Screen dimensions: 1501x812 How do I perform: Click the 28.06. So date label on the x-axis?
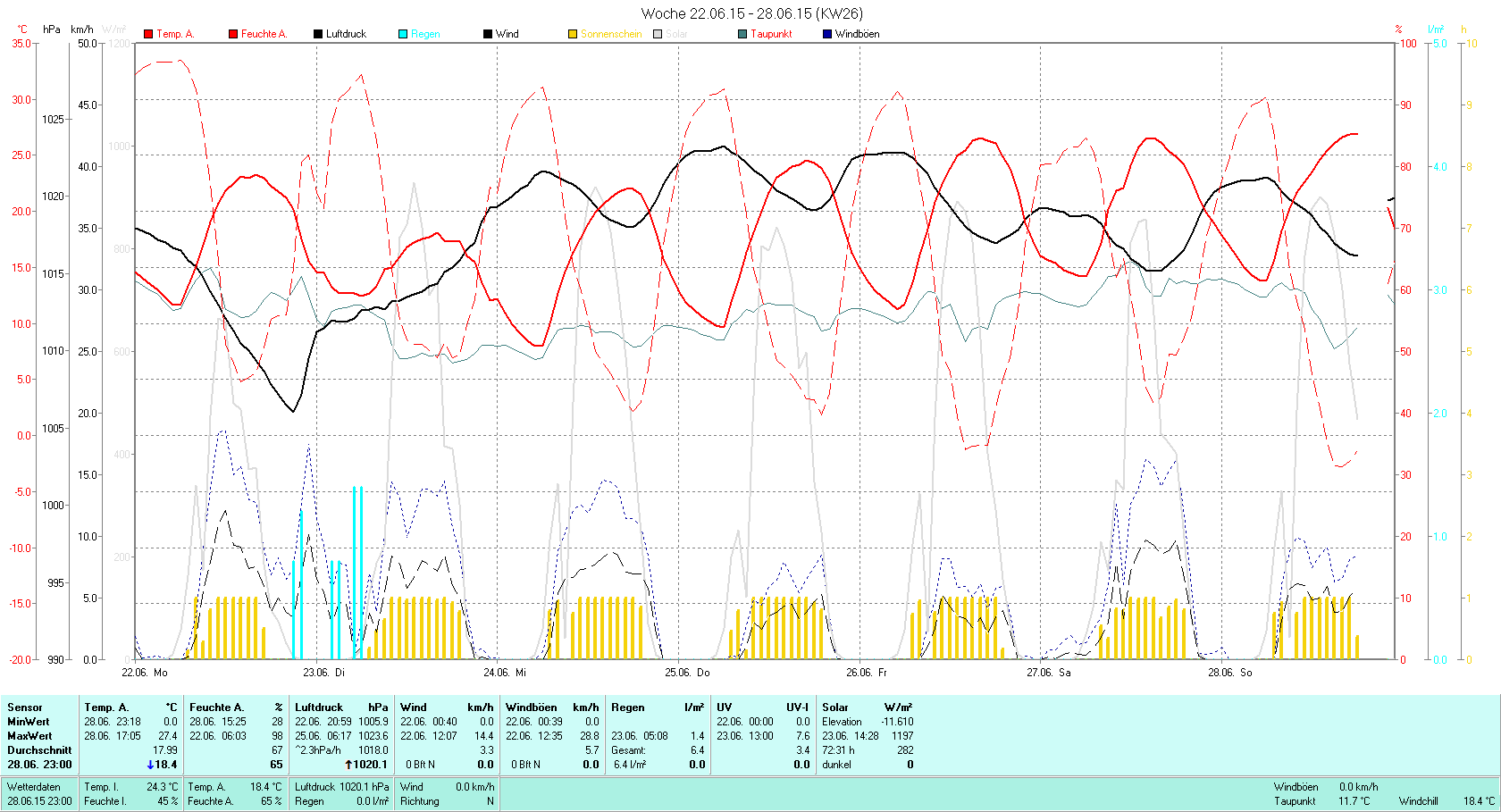(x=1230, y=673)
